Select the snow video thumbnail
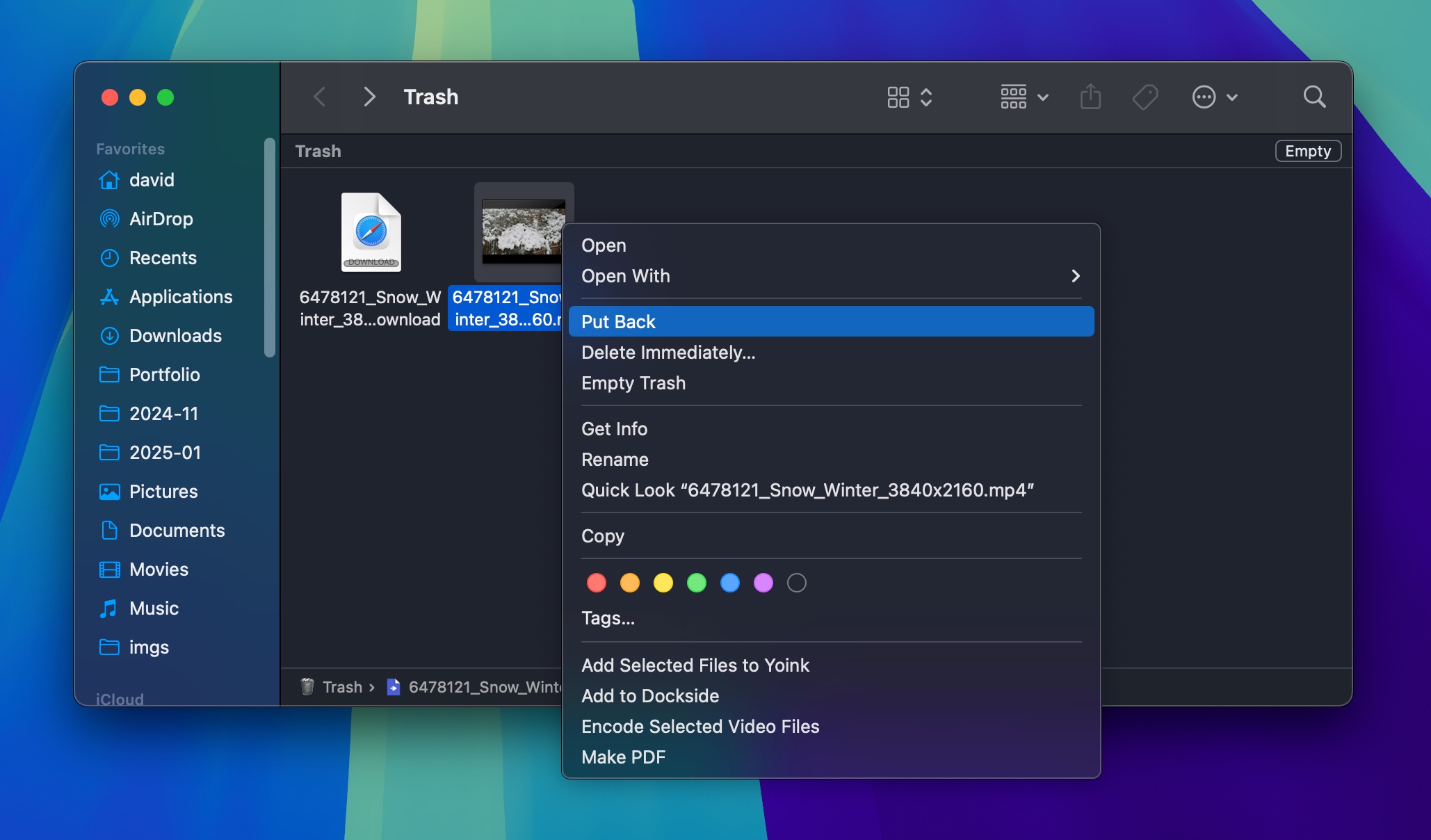 point(524,232)
